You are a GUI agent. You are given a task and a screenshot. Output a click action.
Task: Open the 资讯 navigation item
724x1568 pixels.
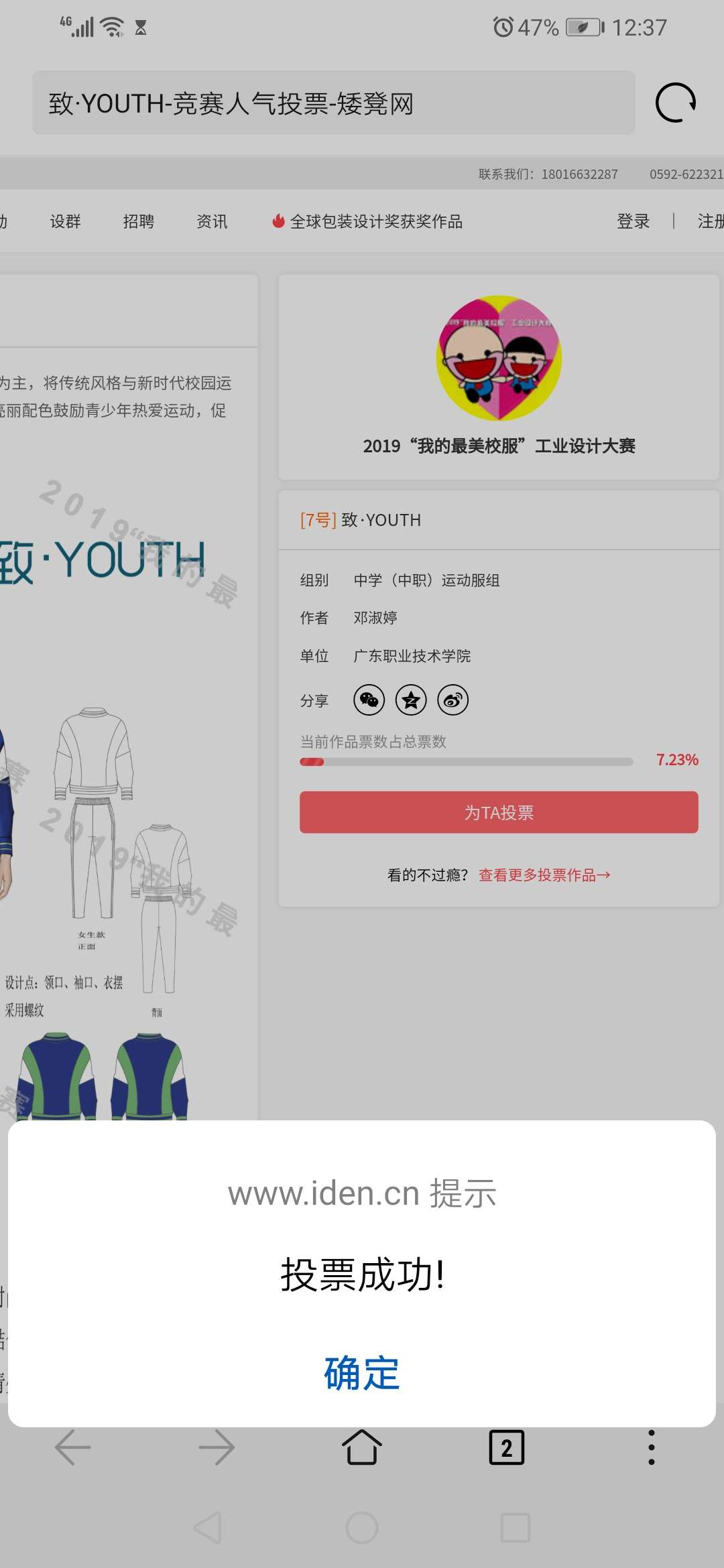pos(212,221)
